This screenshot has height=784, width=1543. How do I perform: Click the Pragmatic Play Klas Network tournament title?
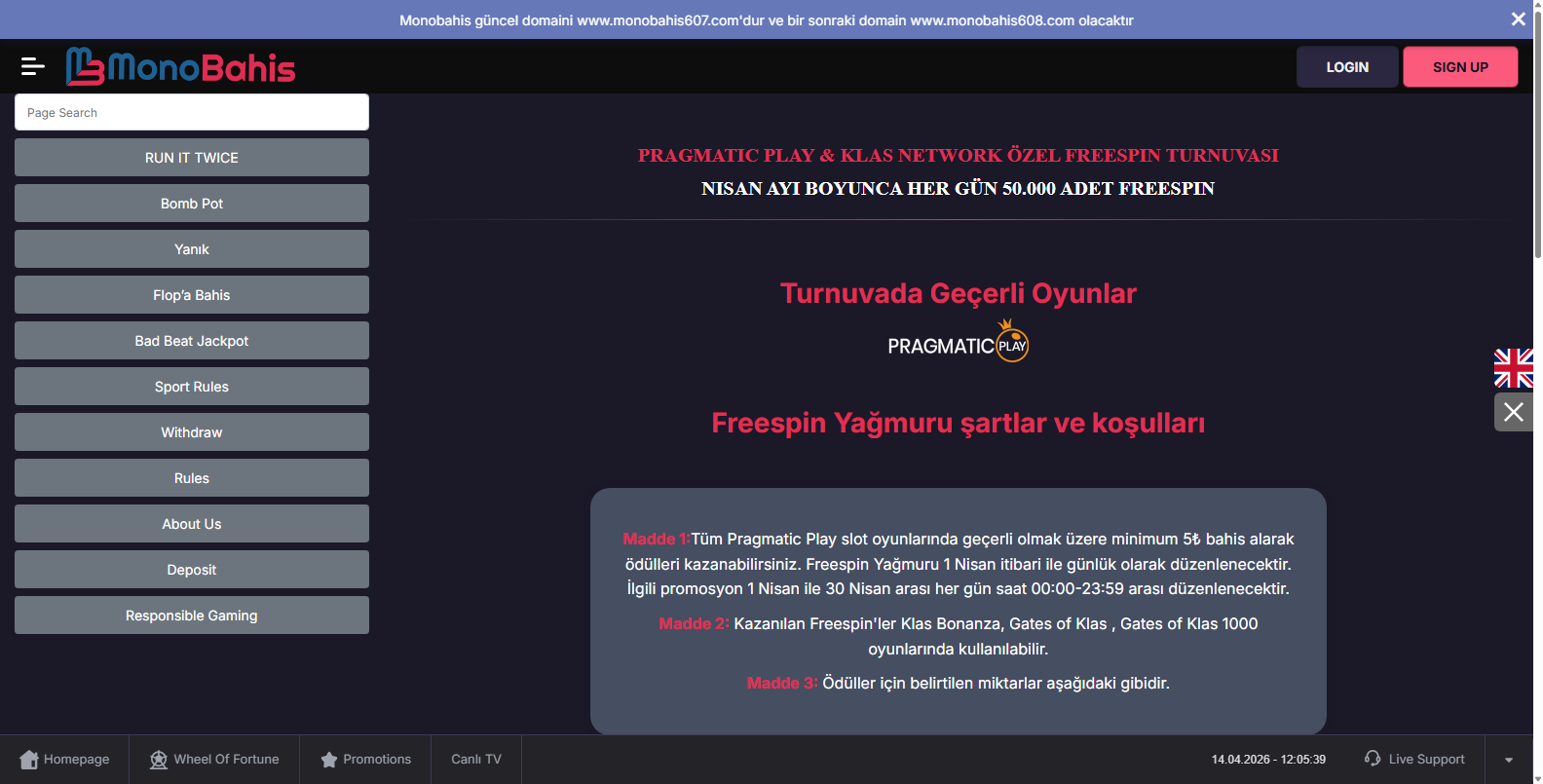pyautogui.click(x=959, y=155)
